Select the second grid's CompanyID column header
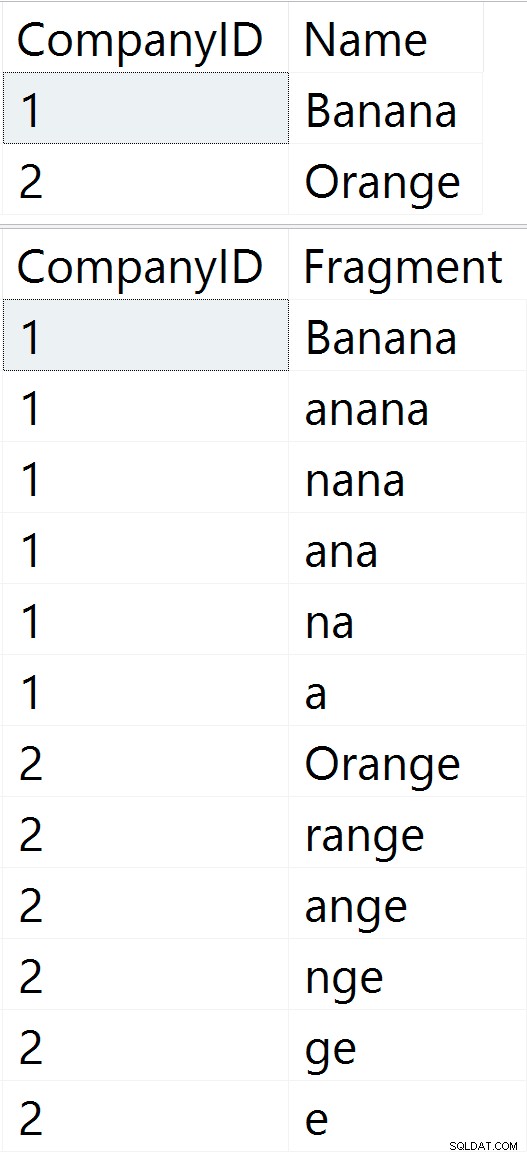The height and width of the screenshot is (1156, 527). click(x=145, y=265)
